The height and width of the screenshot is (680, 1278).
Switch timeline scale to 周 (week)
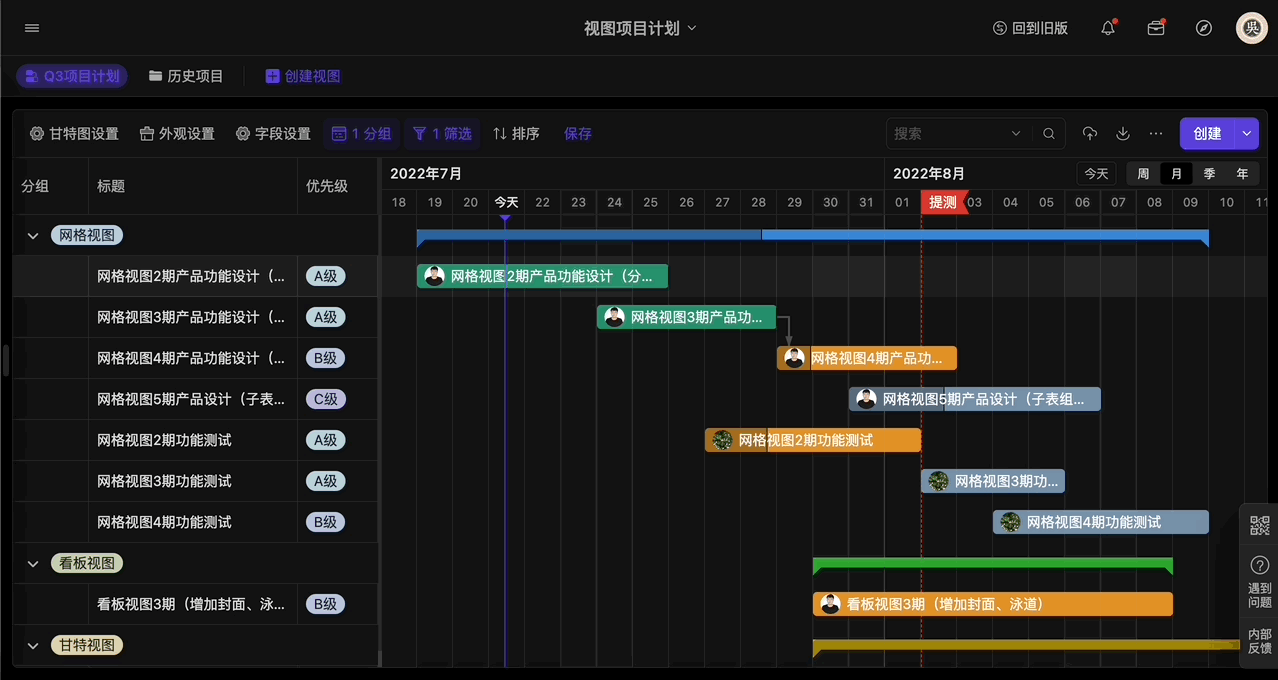pyautogui.click(x=1143, y=174)
